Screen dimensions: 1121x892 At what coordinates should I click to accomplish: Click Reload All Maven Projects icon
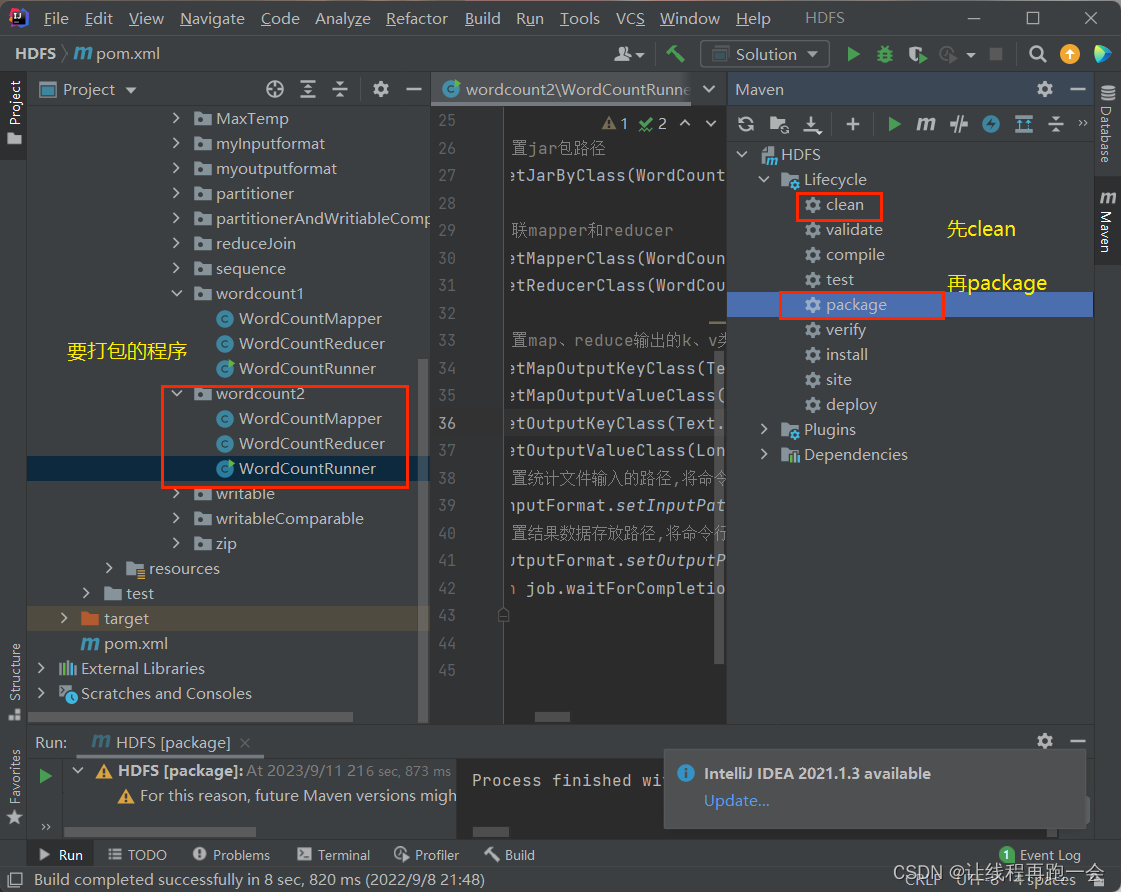(746, 124)
